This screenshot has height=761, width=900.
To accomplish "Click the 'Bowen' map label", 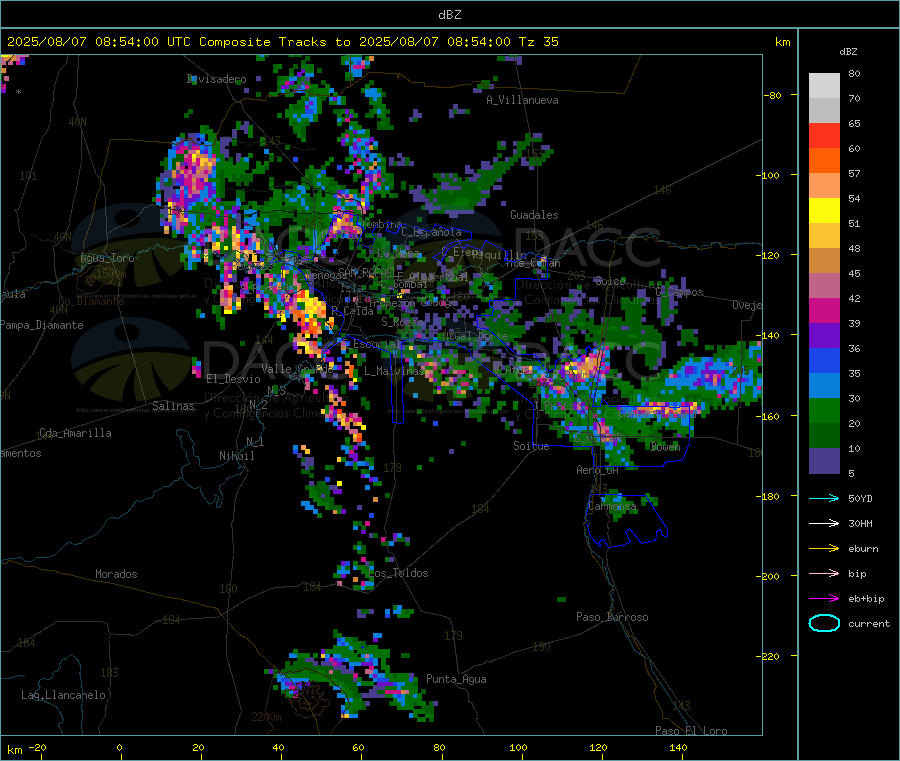I will click(x=665, y=447).
